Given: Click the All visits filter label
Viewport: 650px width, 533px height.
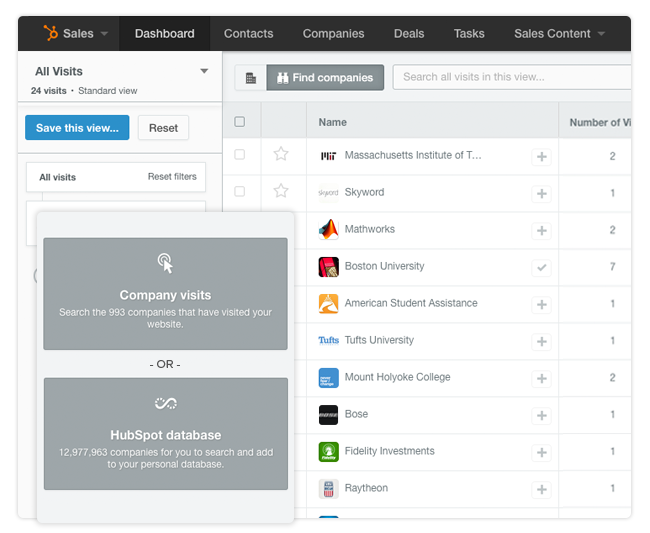Looking at the screenshot, I should click(x=58, y=177).
